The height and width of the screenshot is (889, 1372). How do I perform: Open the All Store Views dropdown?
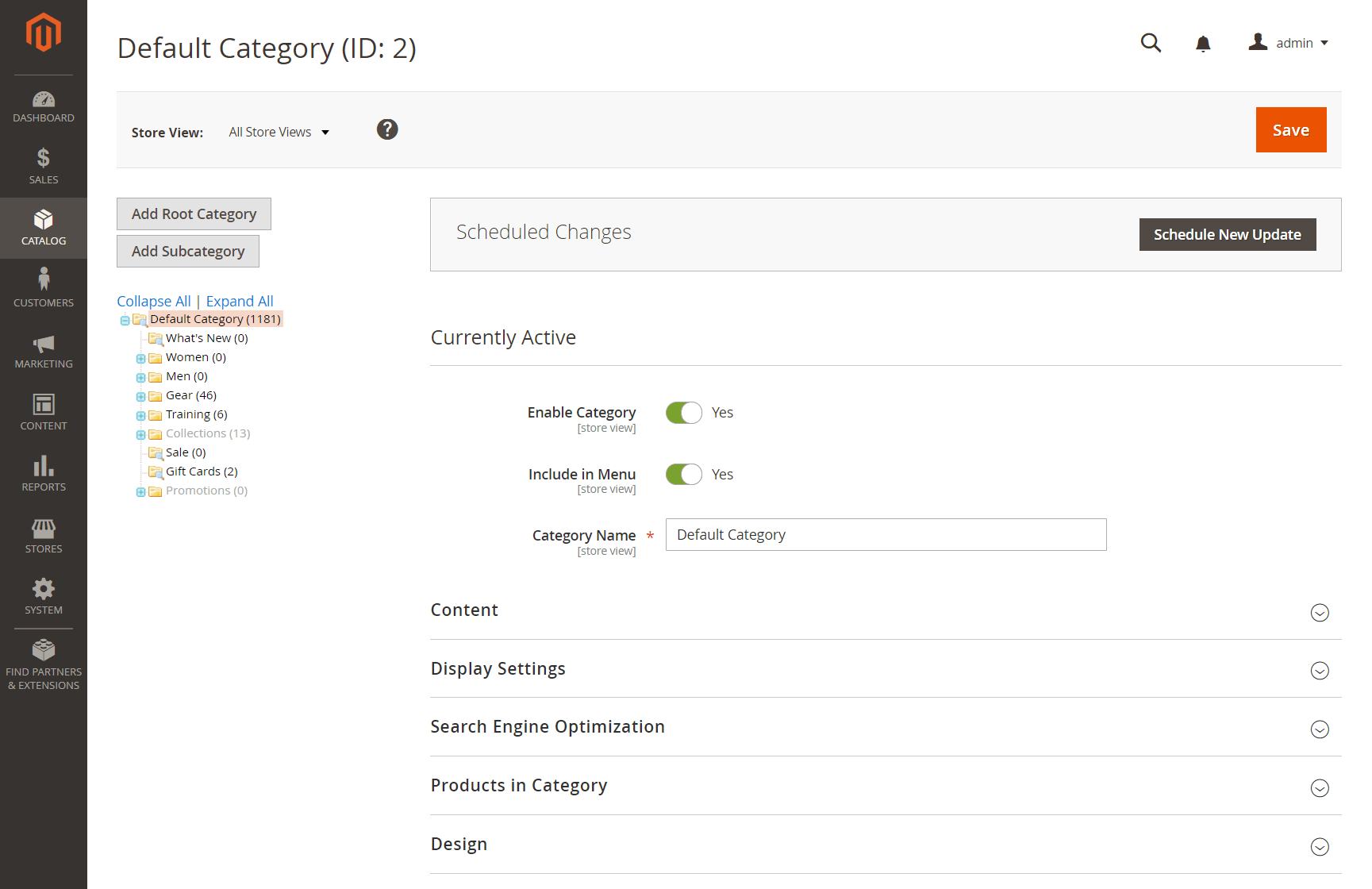click(279, 132)
